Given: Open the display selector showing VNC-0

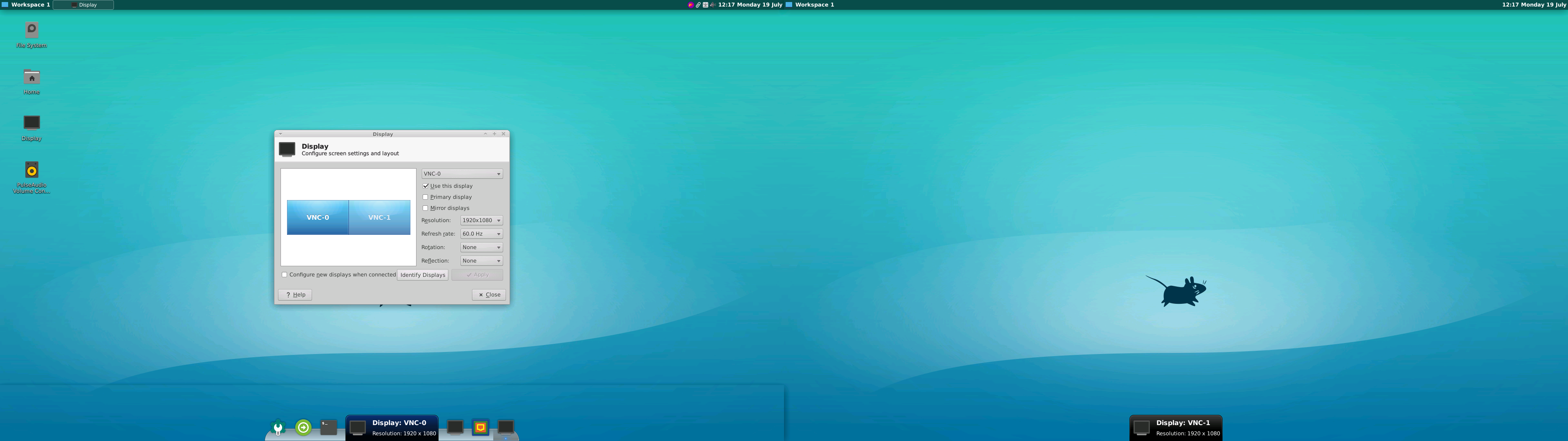Looking at the screenshot, I should pyautogui.click(x=461, y=173).
